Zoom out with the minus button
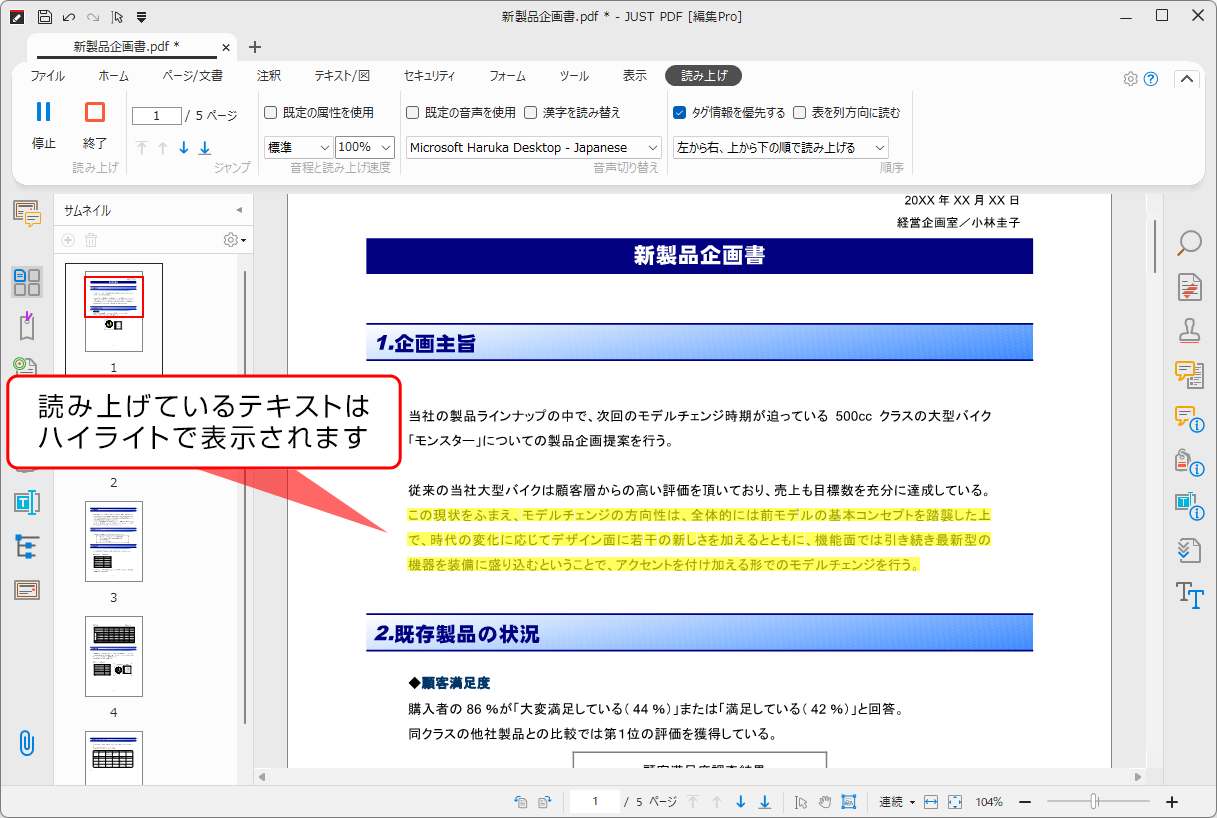Image resolution: width=1217 pixels, height=818 pixels. [1024, 802]
